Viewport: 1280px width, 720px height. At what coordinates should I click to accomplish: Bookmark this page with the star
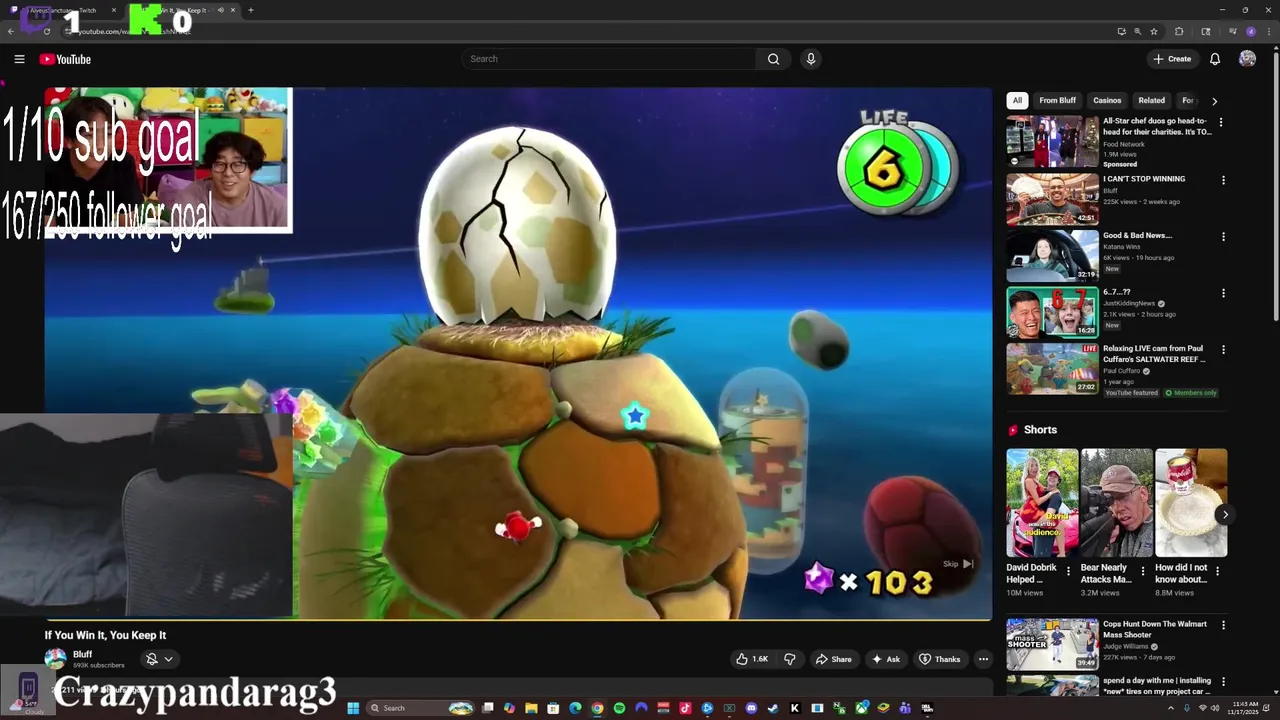click(x=1154, y=32)
